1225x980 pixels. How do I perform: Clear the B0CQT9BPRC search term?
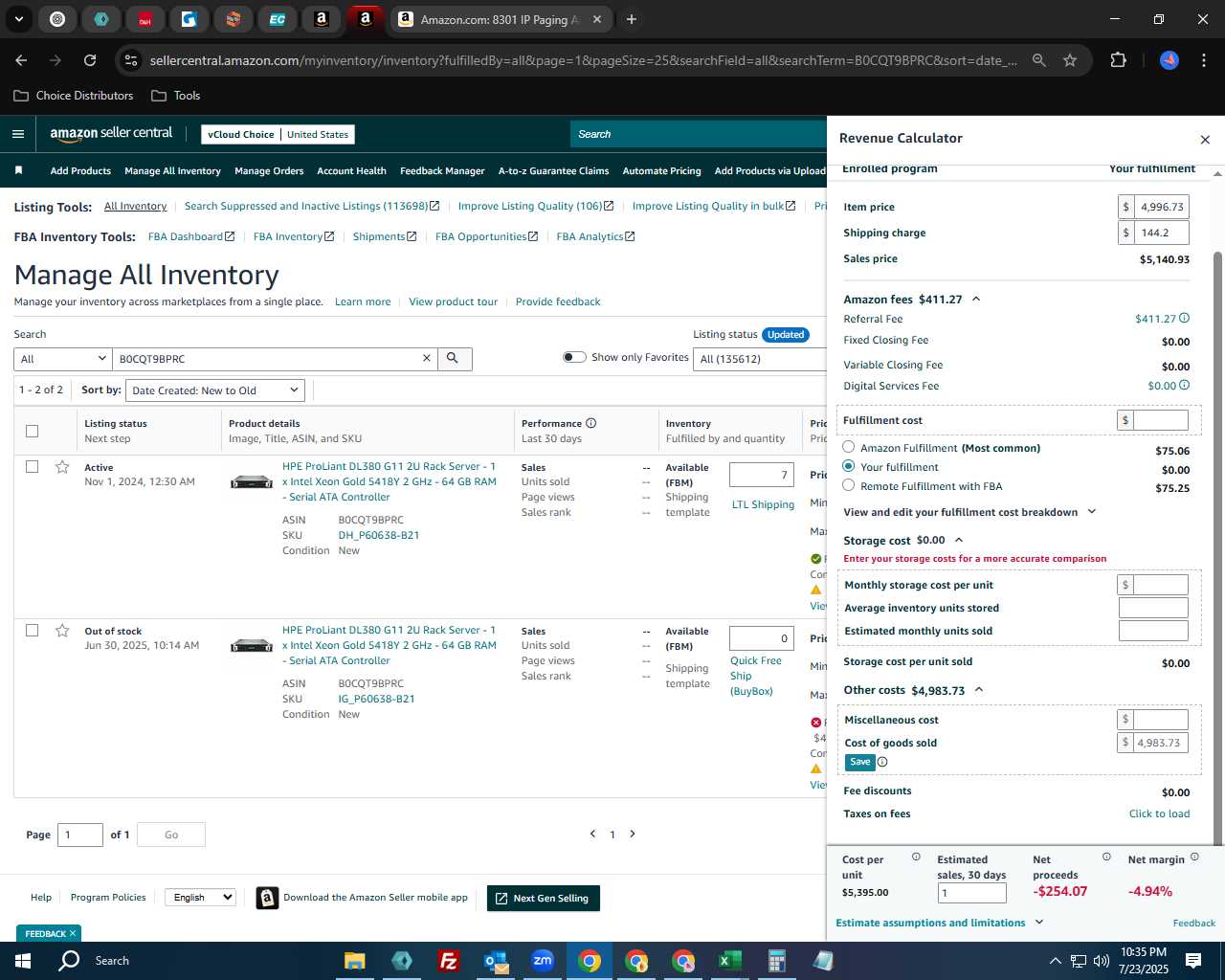click(427, 359)
